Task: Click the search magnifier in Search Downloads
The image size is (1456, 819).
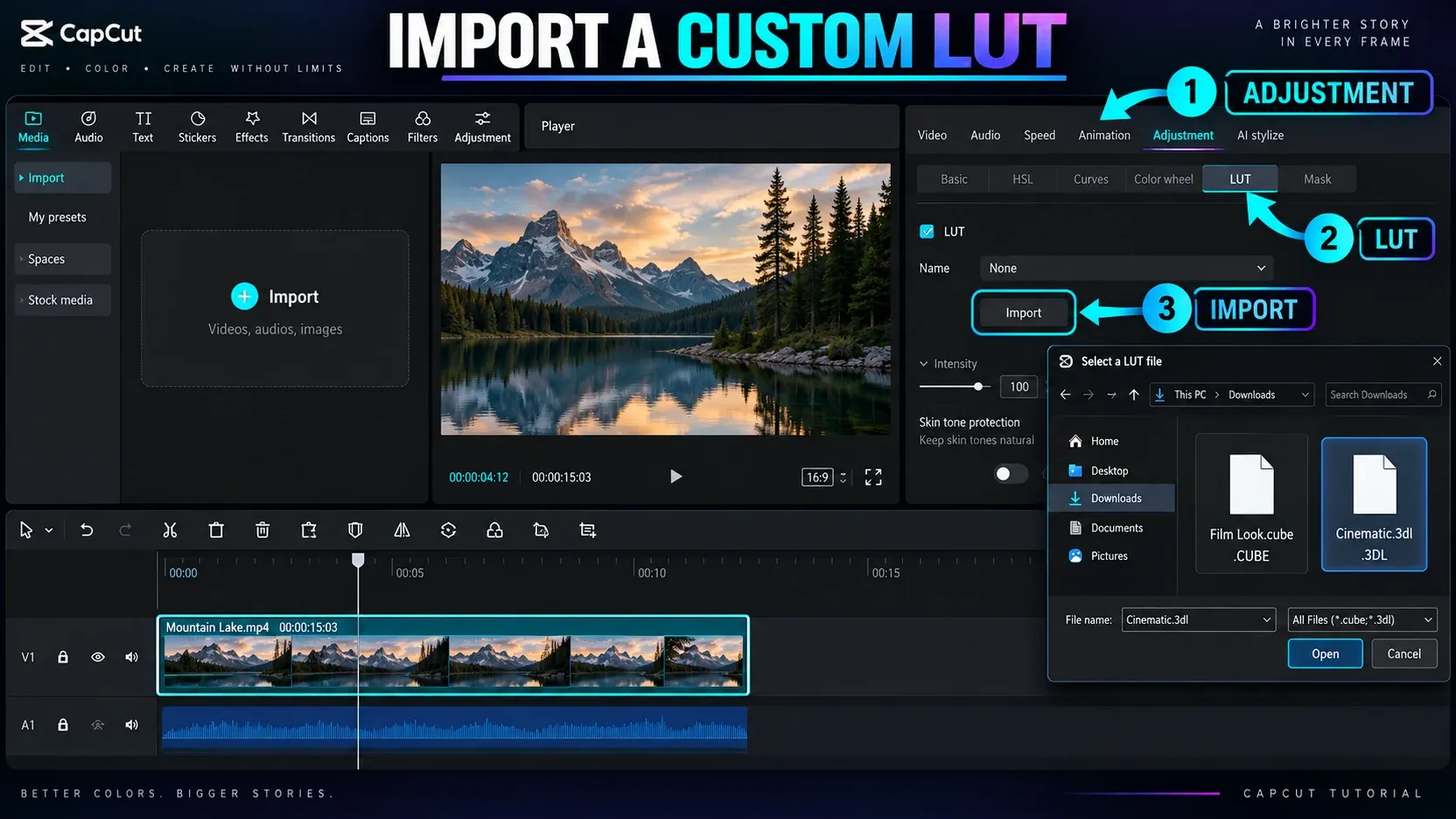Action: tap(1431, 395)
